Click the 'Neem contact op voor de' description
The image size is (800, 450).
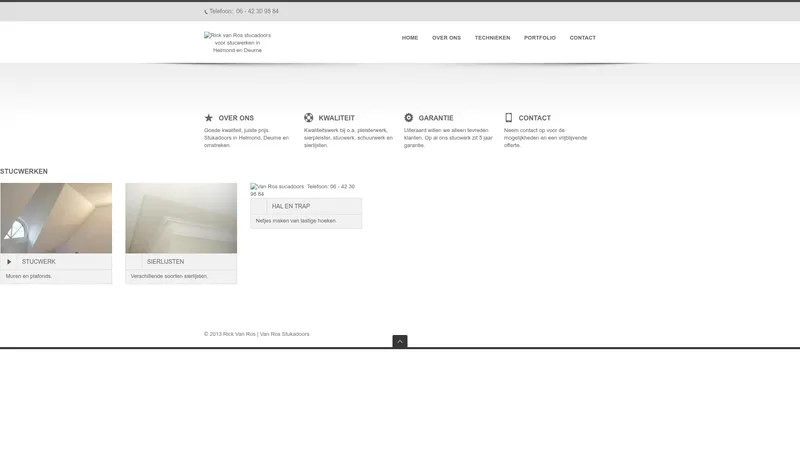(x=545, y=138)
